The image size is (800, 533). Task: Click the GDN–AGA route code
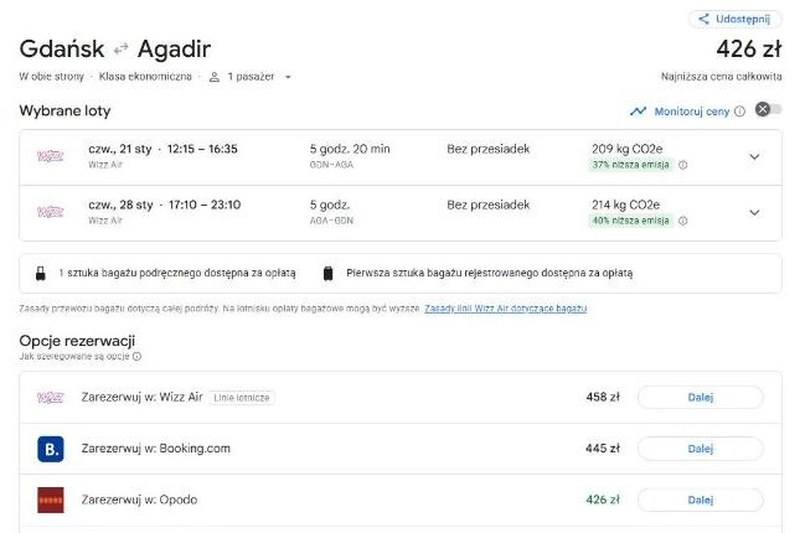coord(331,165)
